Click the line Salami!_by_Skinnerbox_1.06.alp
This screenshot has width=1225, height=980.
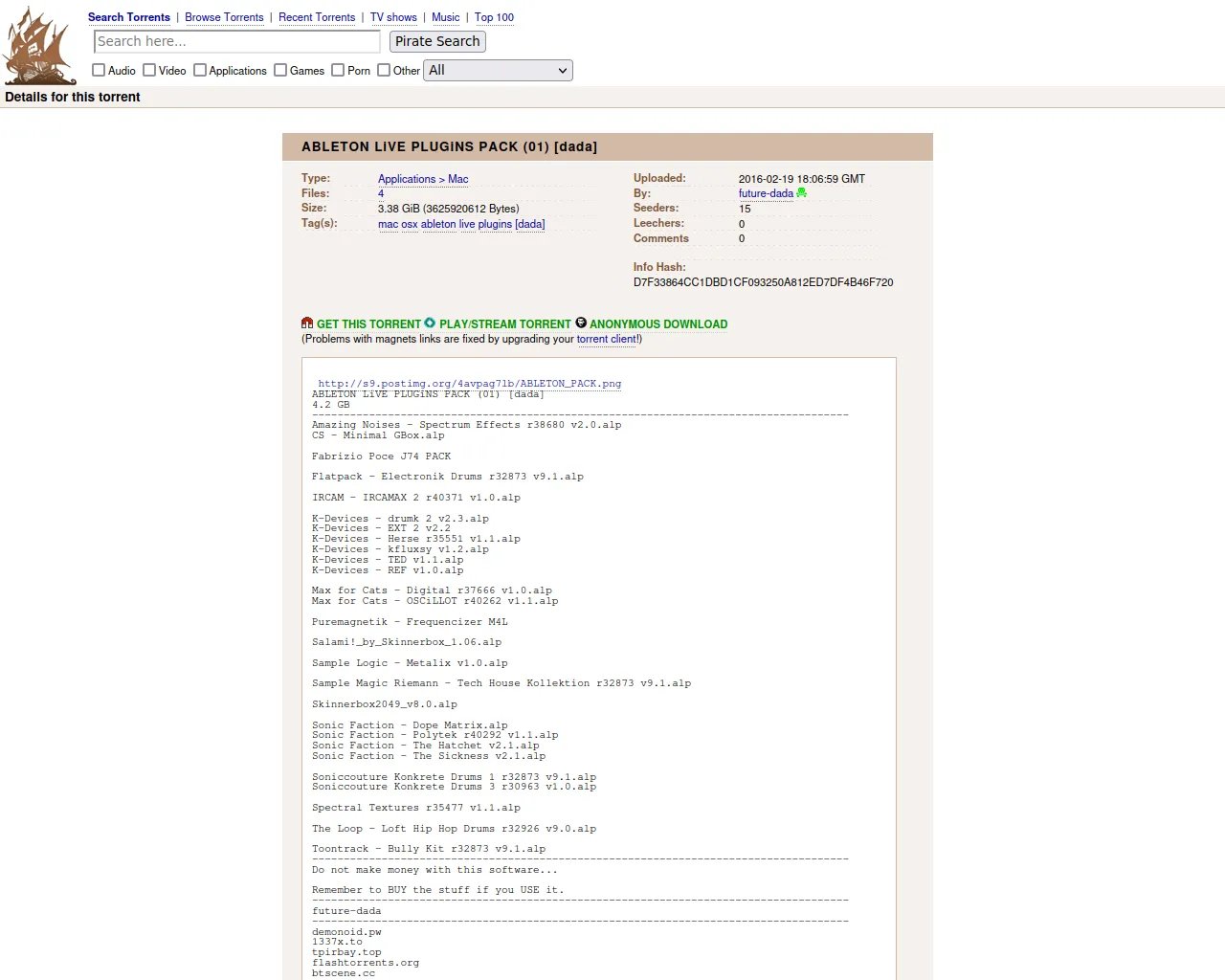tap(407, 641)
